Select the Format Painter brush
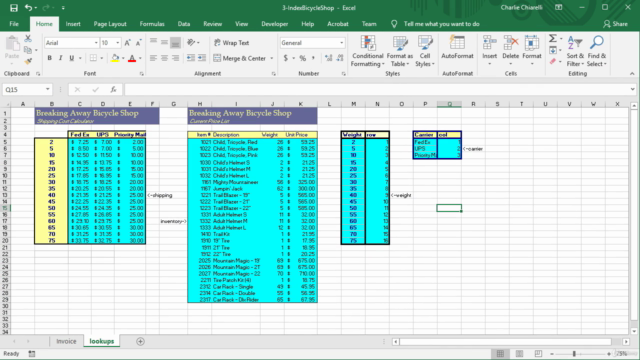The height and width of the screenshot is (360, 640). (x=28, y=61)
